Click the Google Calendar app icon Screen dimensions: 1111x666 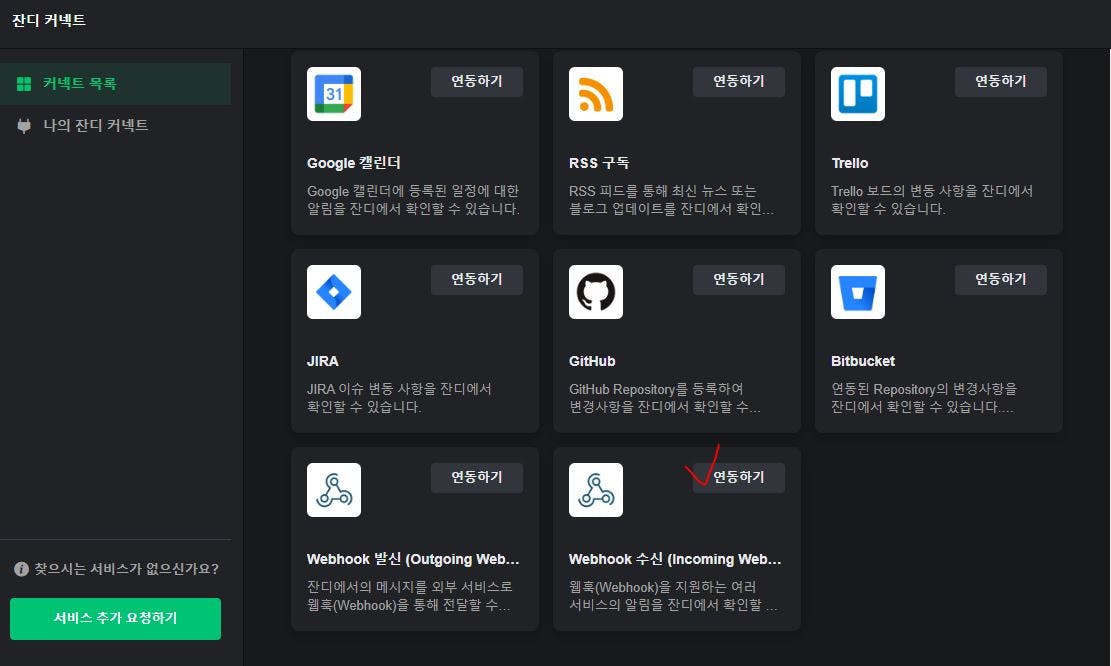[334, 94]
